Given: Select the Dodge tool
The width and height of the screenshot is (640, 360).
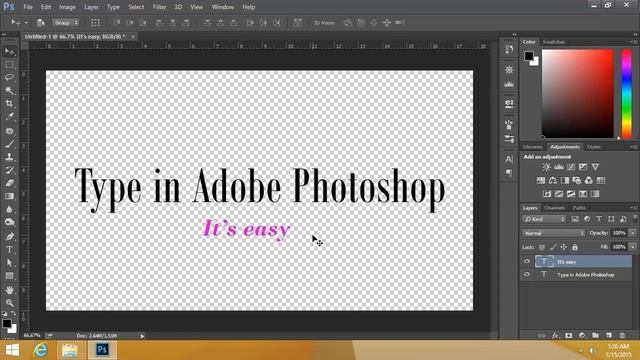Looking at the screenshot, I should pyautogui.click(x=9, y=222).
